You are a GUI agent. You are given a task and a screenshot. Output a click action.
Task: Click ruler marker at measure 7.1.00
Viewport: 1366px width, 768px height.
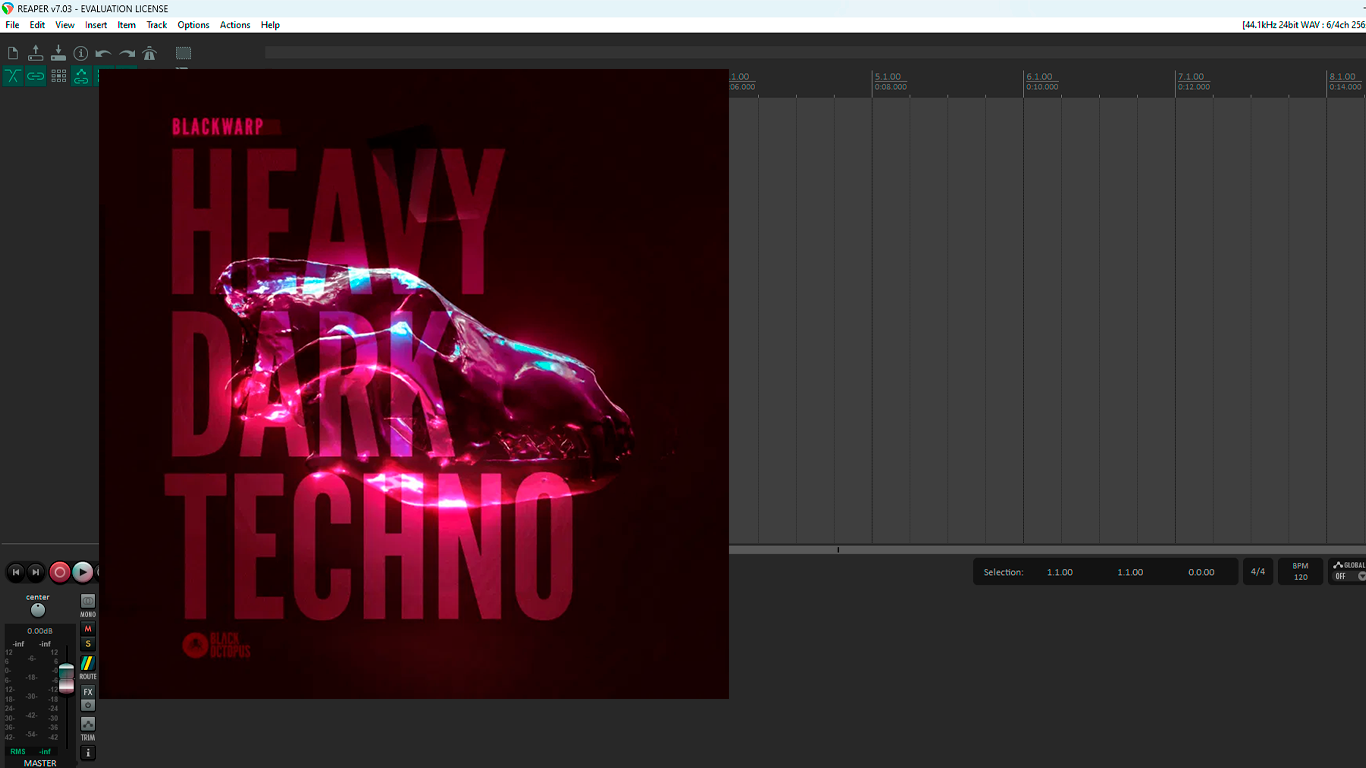tap(1191, 77)
